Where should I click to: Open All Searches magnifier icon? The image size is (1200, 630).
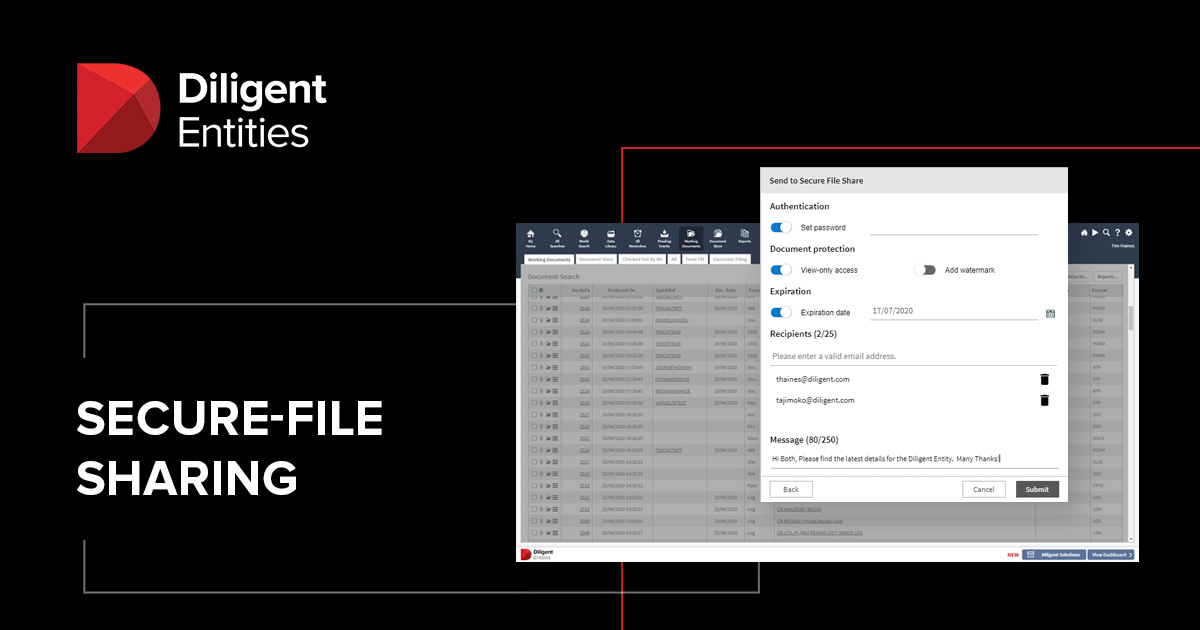tap(557, 237)
